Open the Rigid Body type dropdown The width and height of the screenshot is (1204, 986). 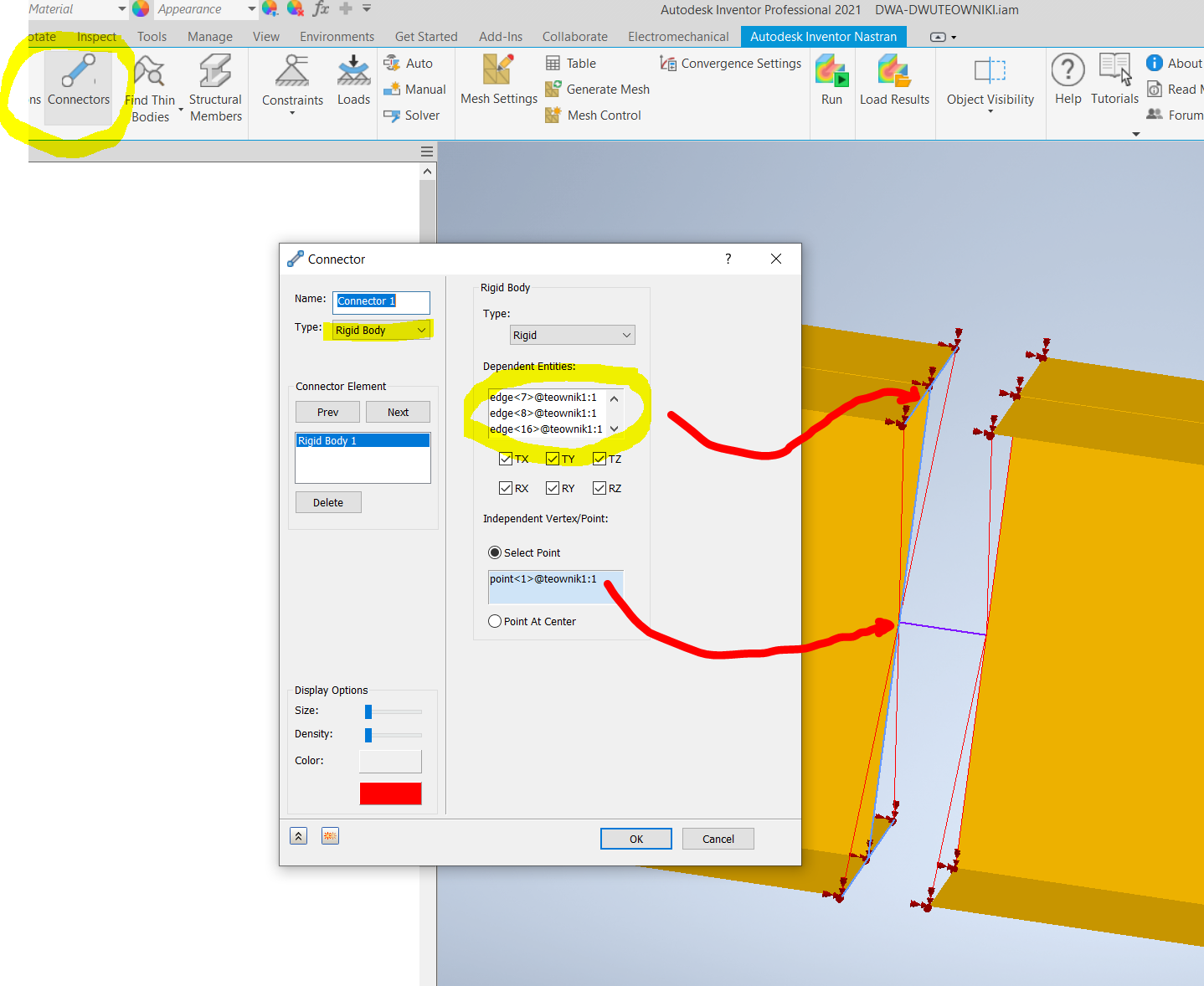click(x=421, y=330)
